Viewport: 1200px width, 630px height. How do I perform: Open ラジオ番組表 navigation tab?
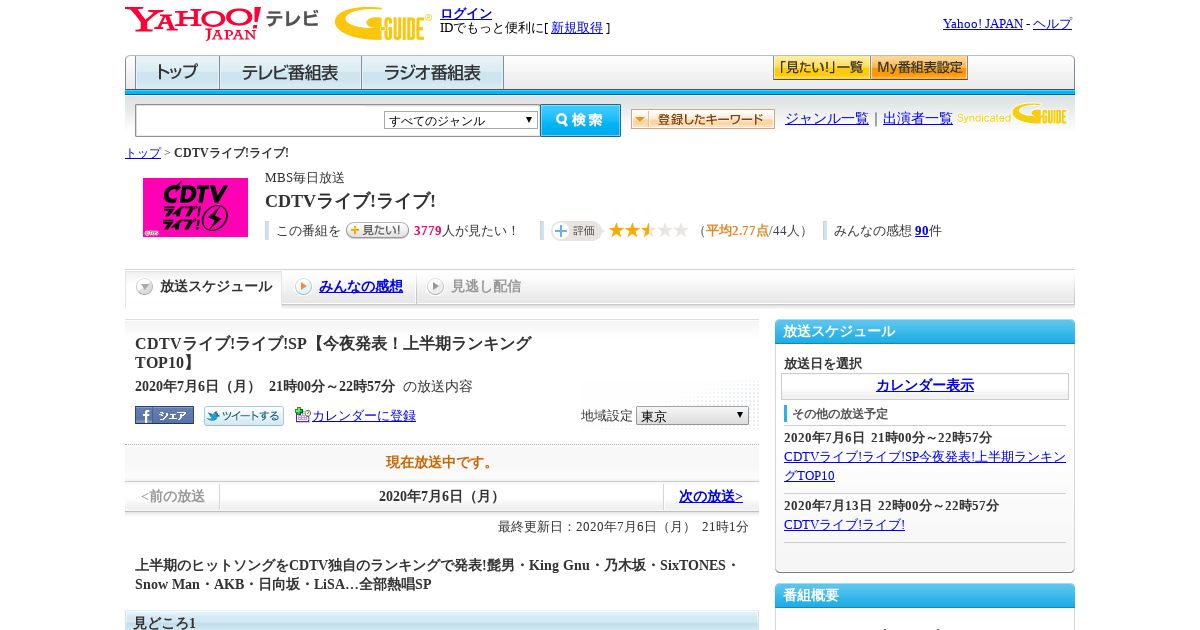432,73
